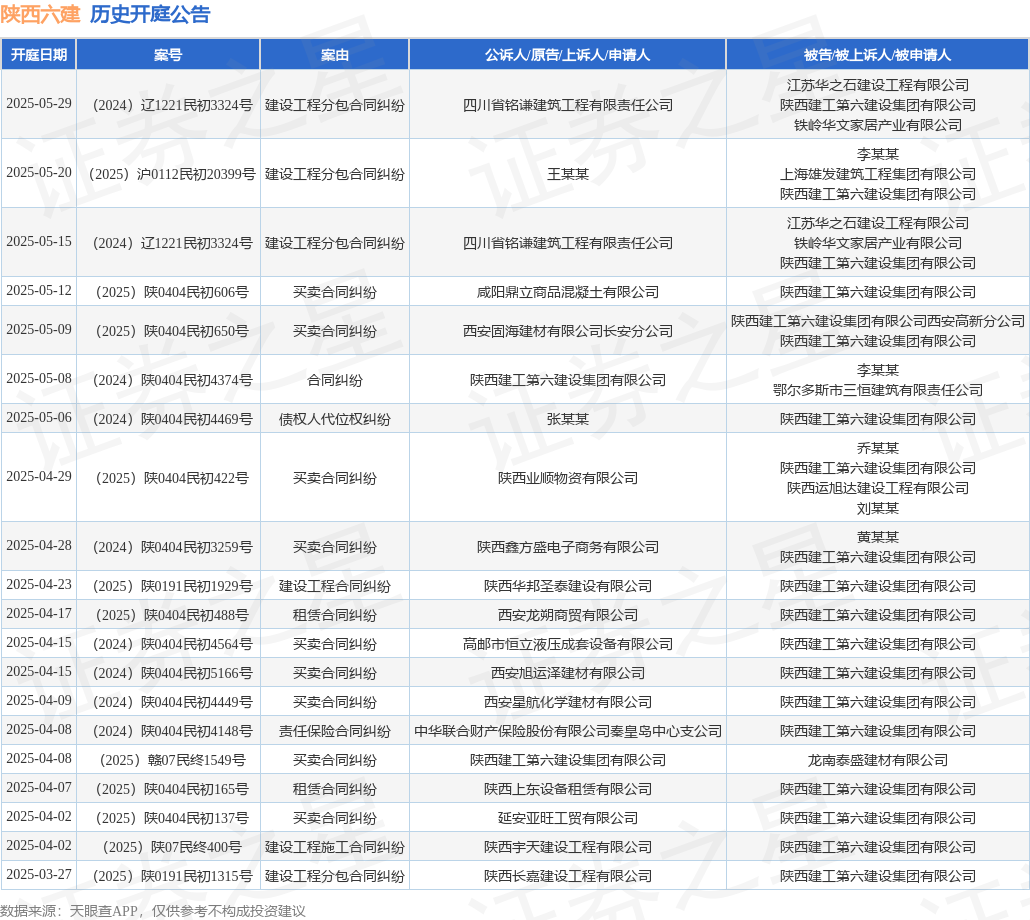
Task: Click defendant 龙南泰盛建材有限公司
Action: point(878,760)
